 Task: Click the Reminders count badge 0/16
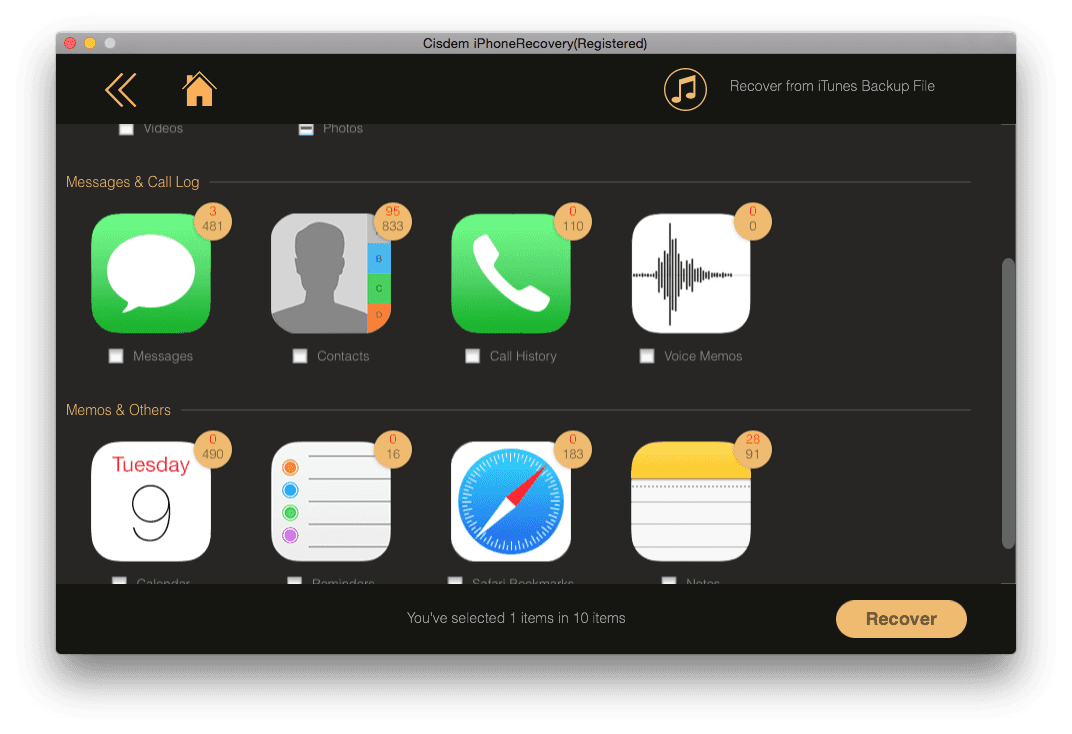click(392, 449)
